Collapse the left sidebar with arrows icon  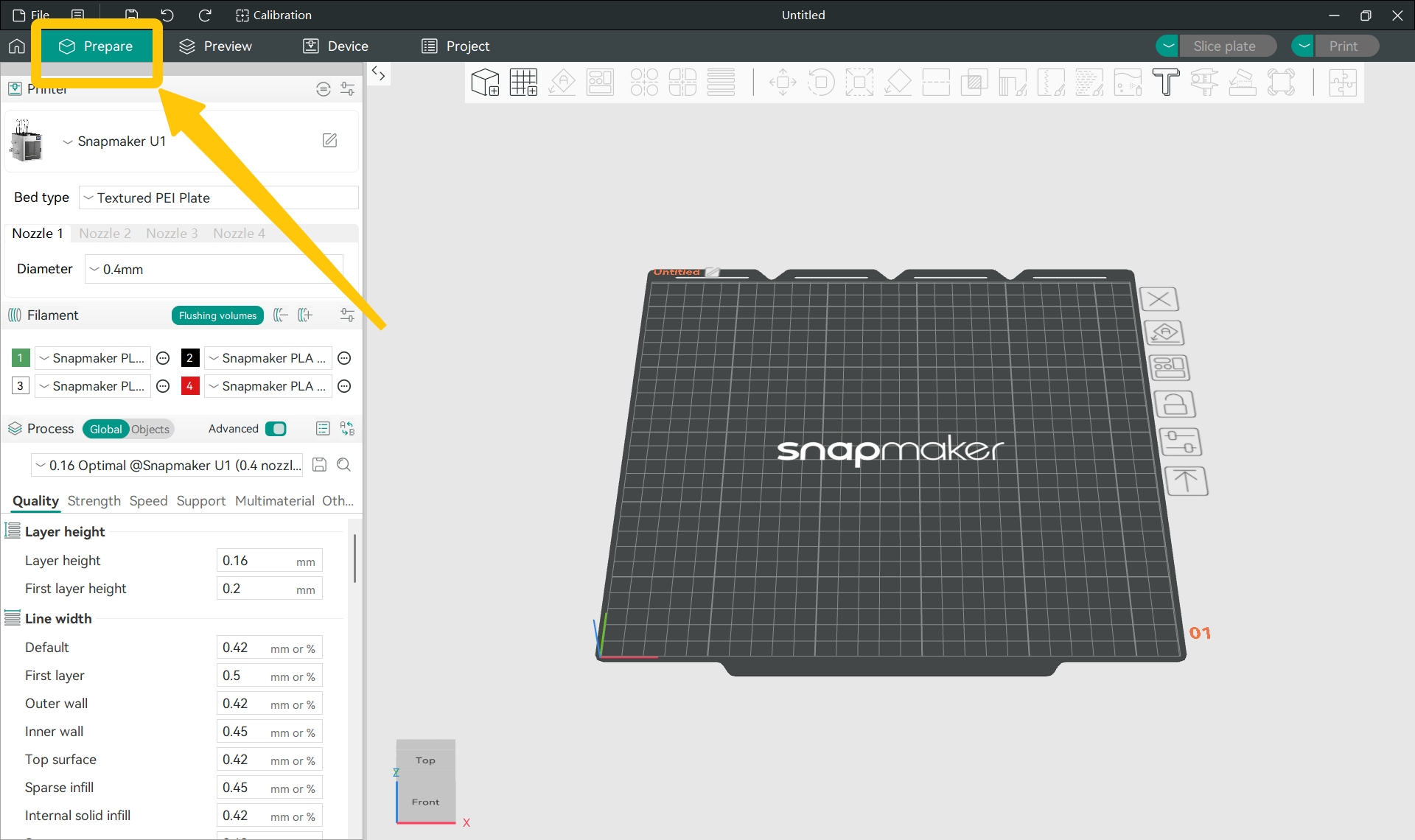[379, 73]
